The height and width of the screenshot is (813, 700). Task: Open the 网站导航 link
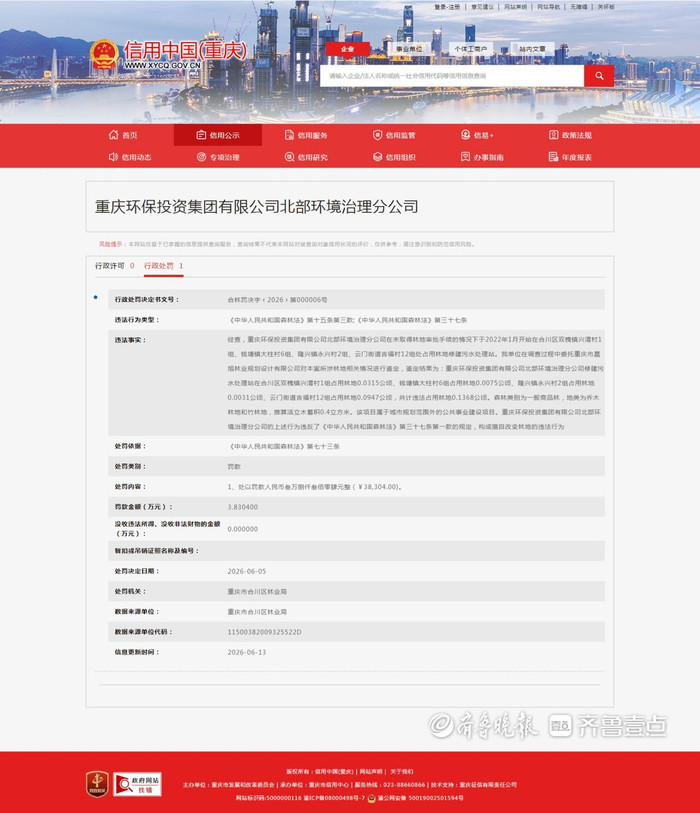click(549, 7)
